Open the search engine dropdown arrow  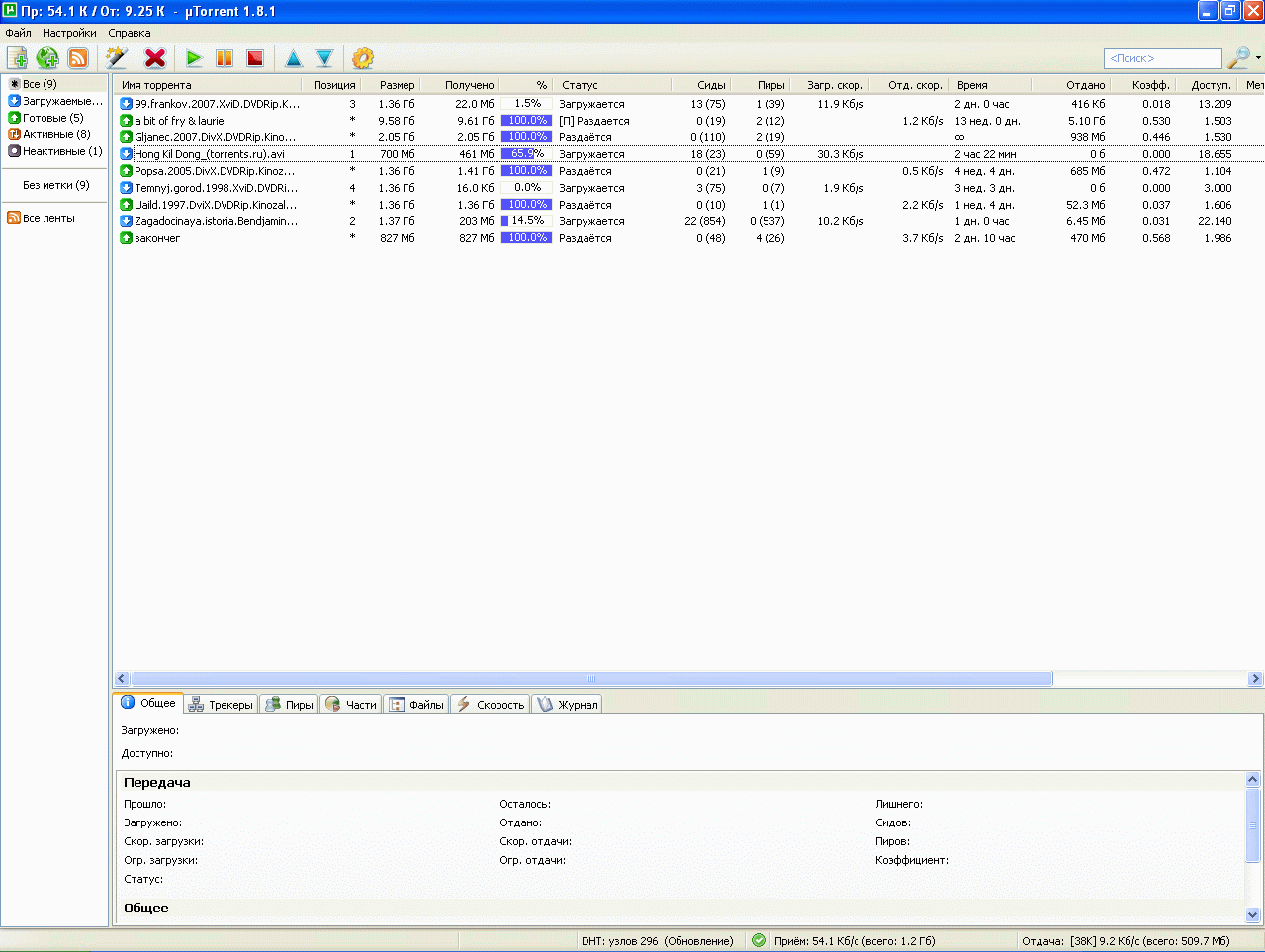click(x=1258, y=58)
